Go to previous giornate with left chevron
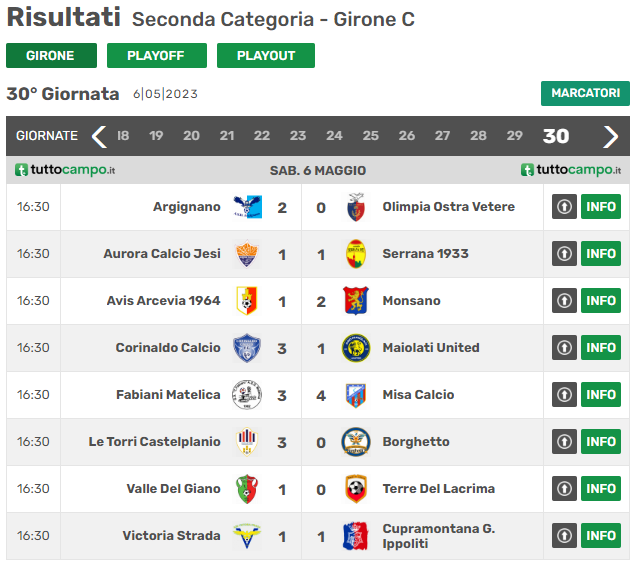 [x=99, y=137]
